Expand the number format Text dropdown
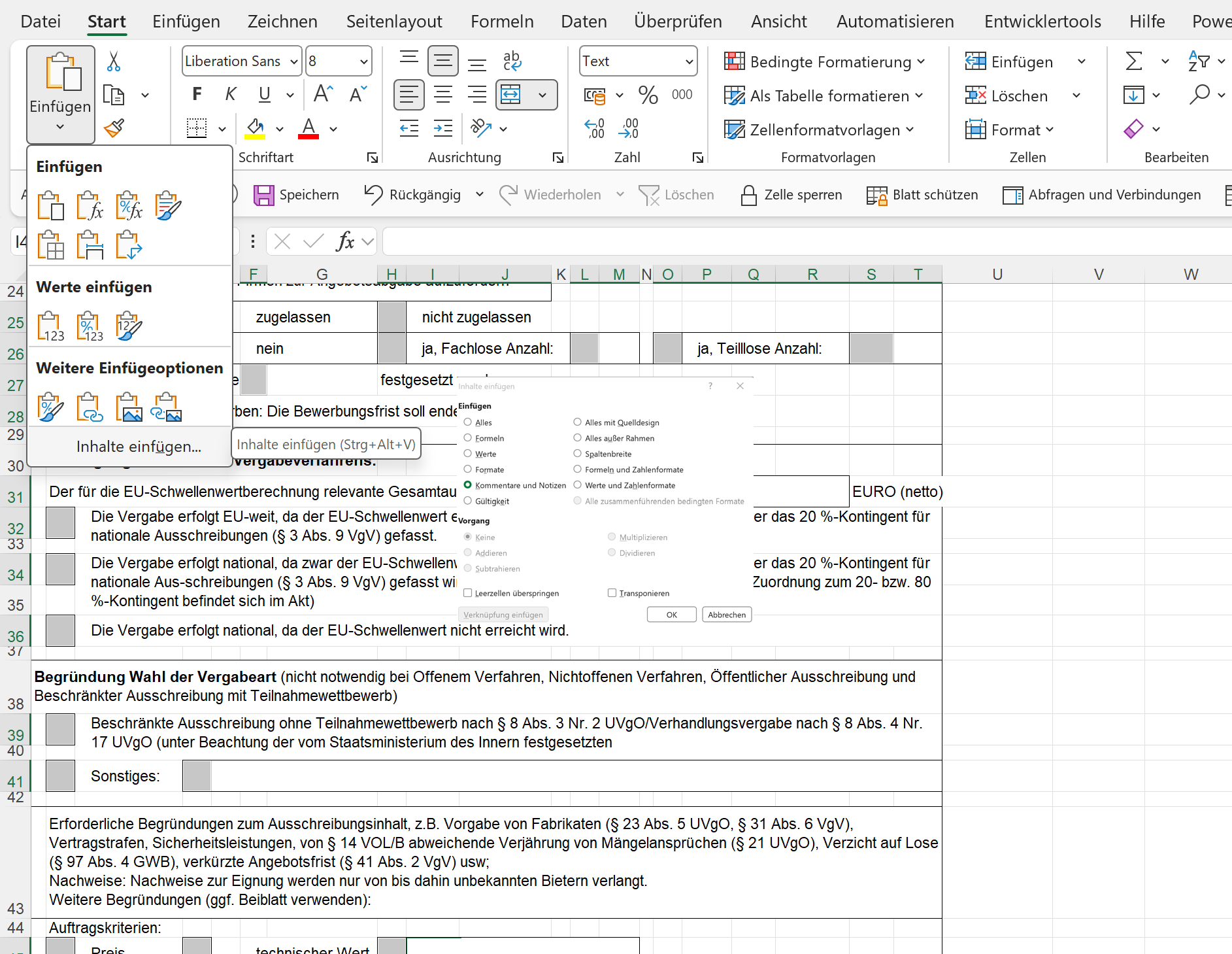The image size is (1232, 954). click(689, 61)
